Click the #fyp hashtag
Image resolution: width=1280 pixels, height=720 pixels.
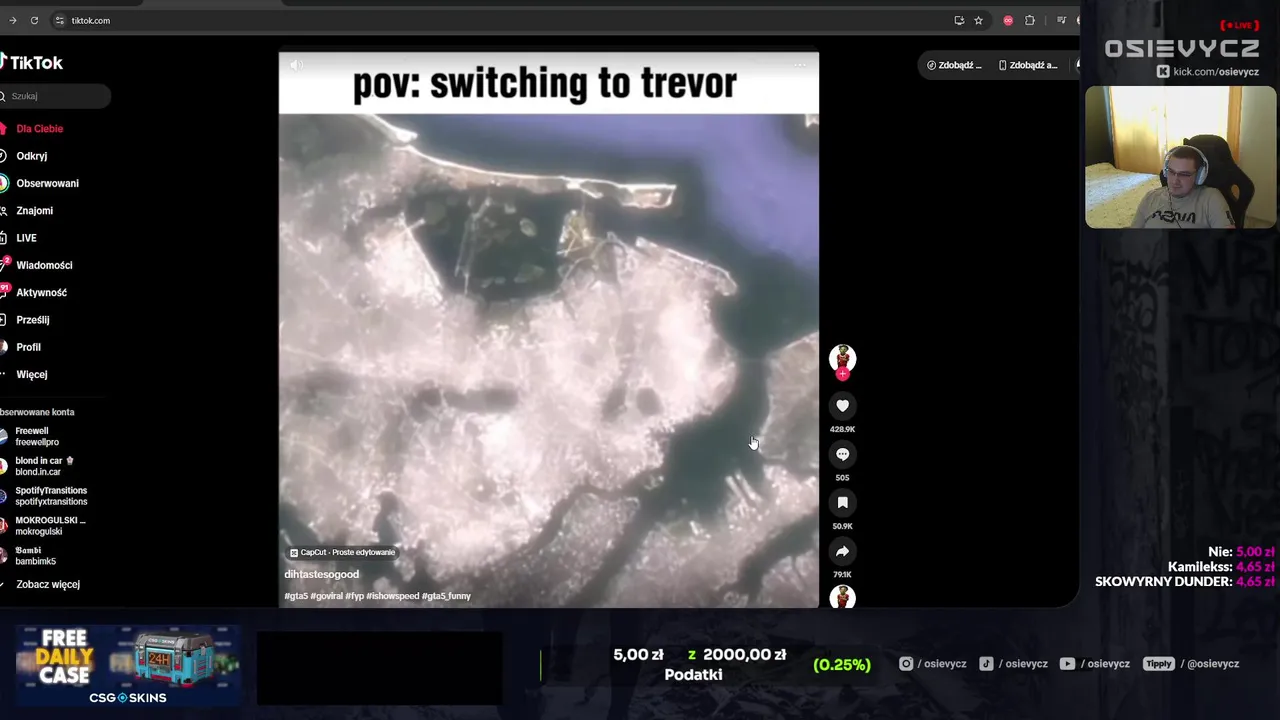pos(355,596)
